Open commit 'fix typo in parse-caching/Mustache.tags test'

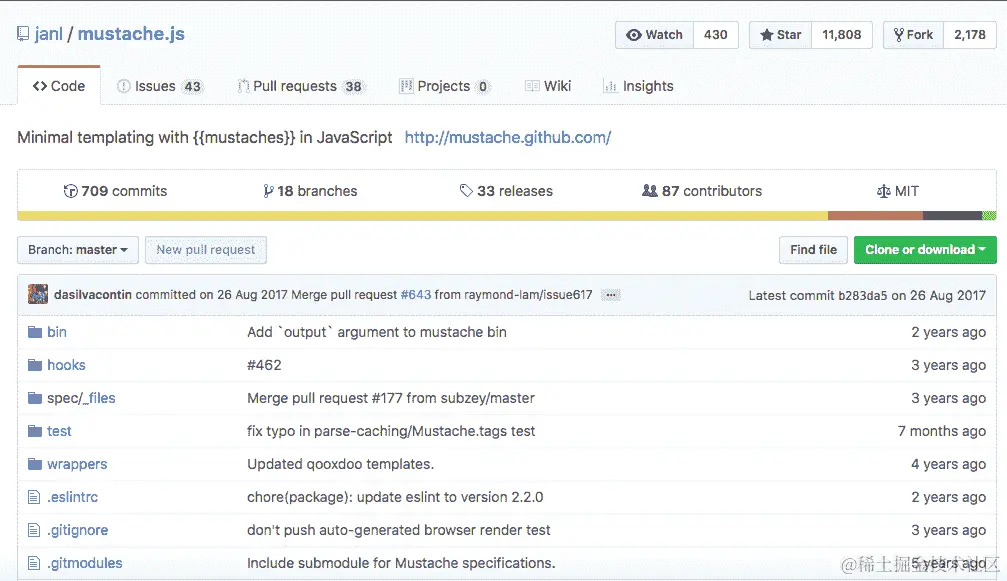pyautogui.click(x=391, y=431)
